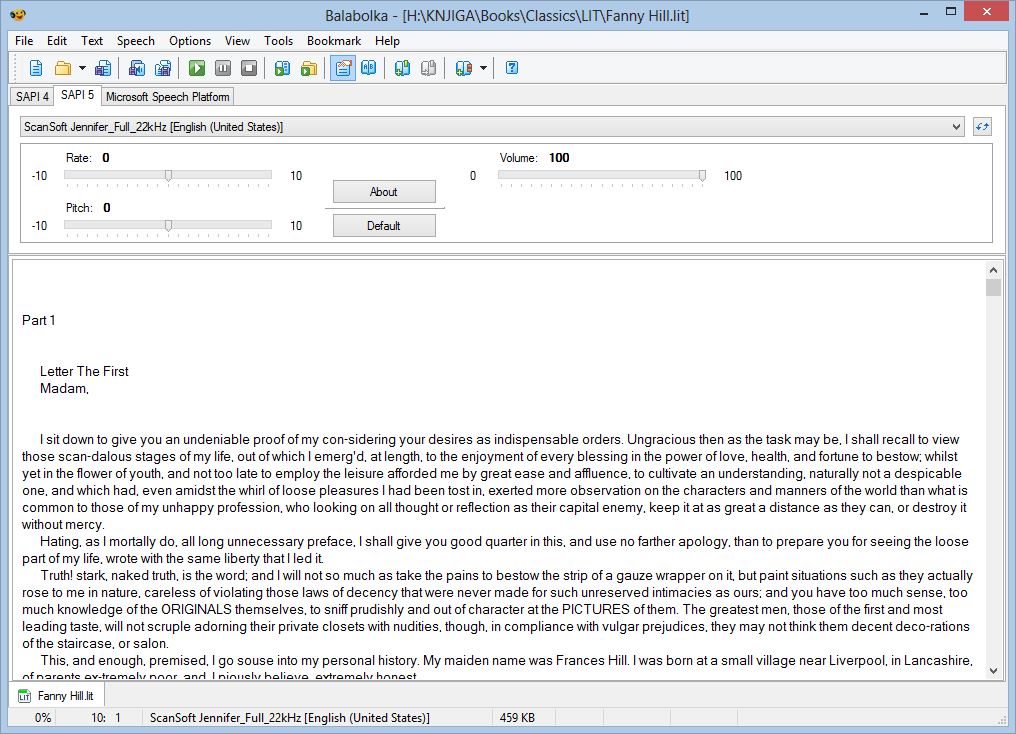Image resolution: width=1016 pixels, height=734 pixels.
Task: Save the document with the floppy icon
Action: coord(103,68)
